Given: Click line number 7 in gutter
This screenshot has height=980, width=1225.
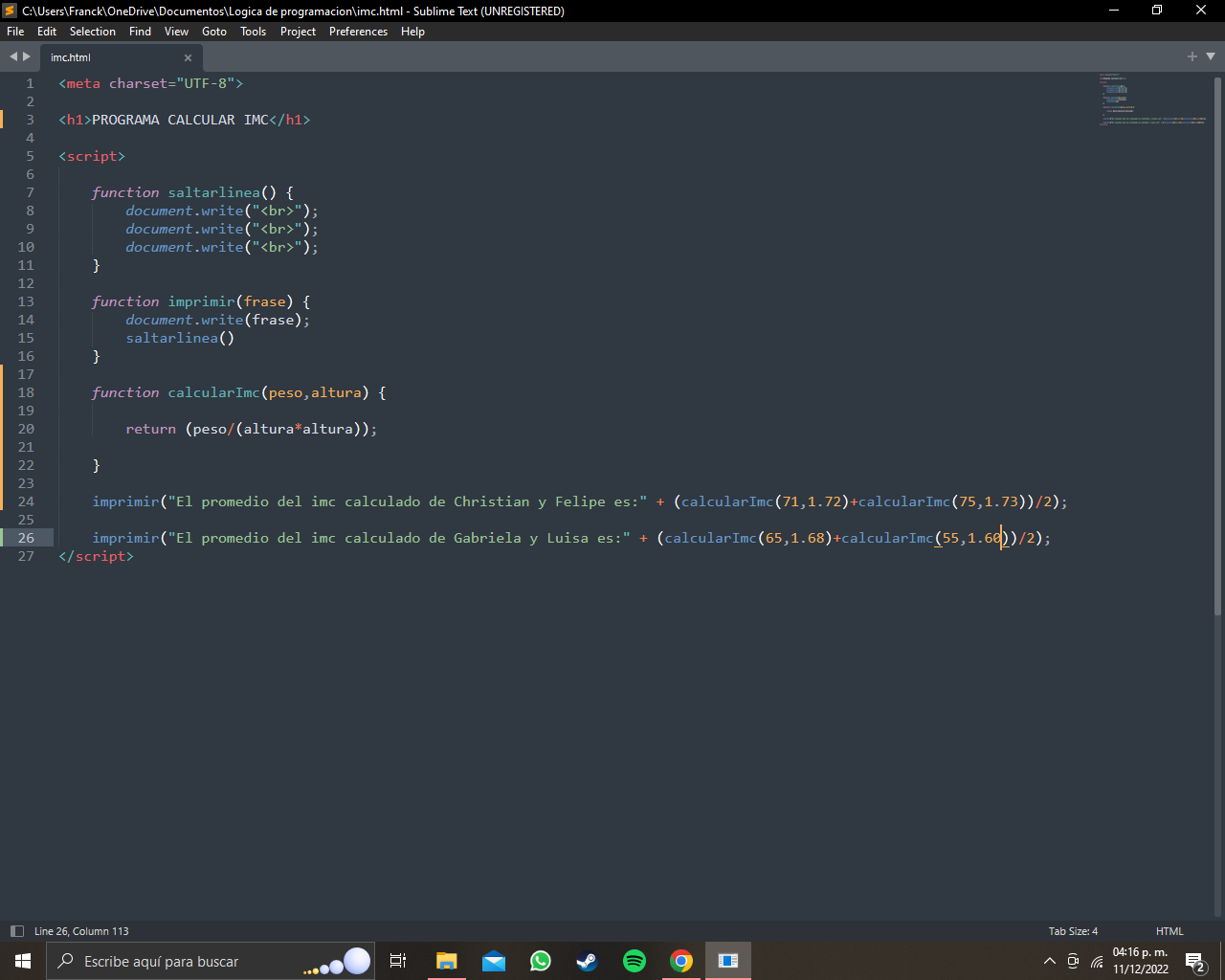Looking at the screenshot, I should click(30, 192).
